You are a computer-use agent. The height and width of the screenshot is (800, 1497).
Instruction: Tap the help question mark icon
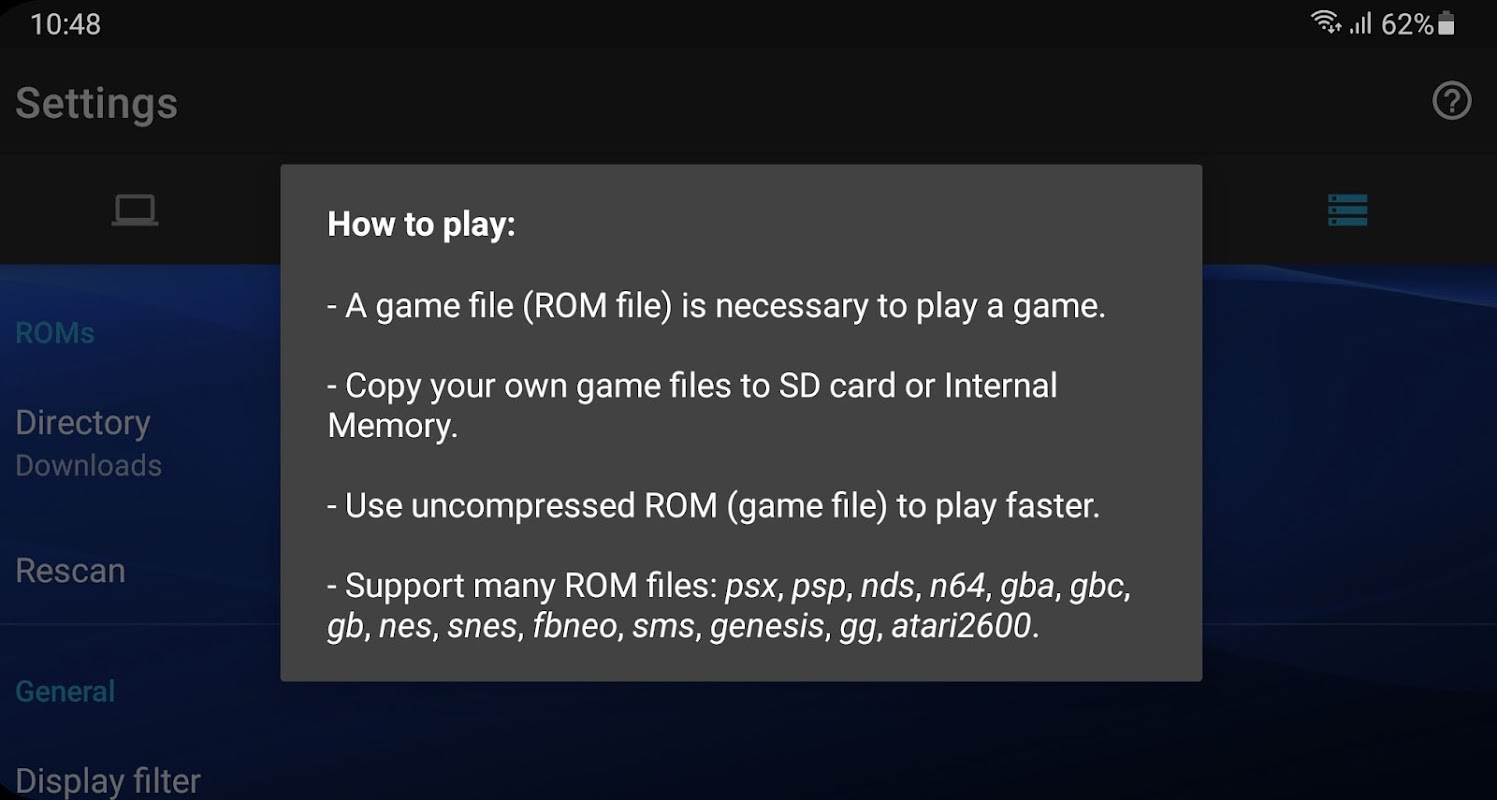click(1451, 102)
